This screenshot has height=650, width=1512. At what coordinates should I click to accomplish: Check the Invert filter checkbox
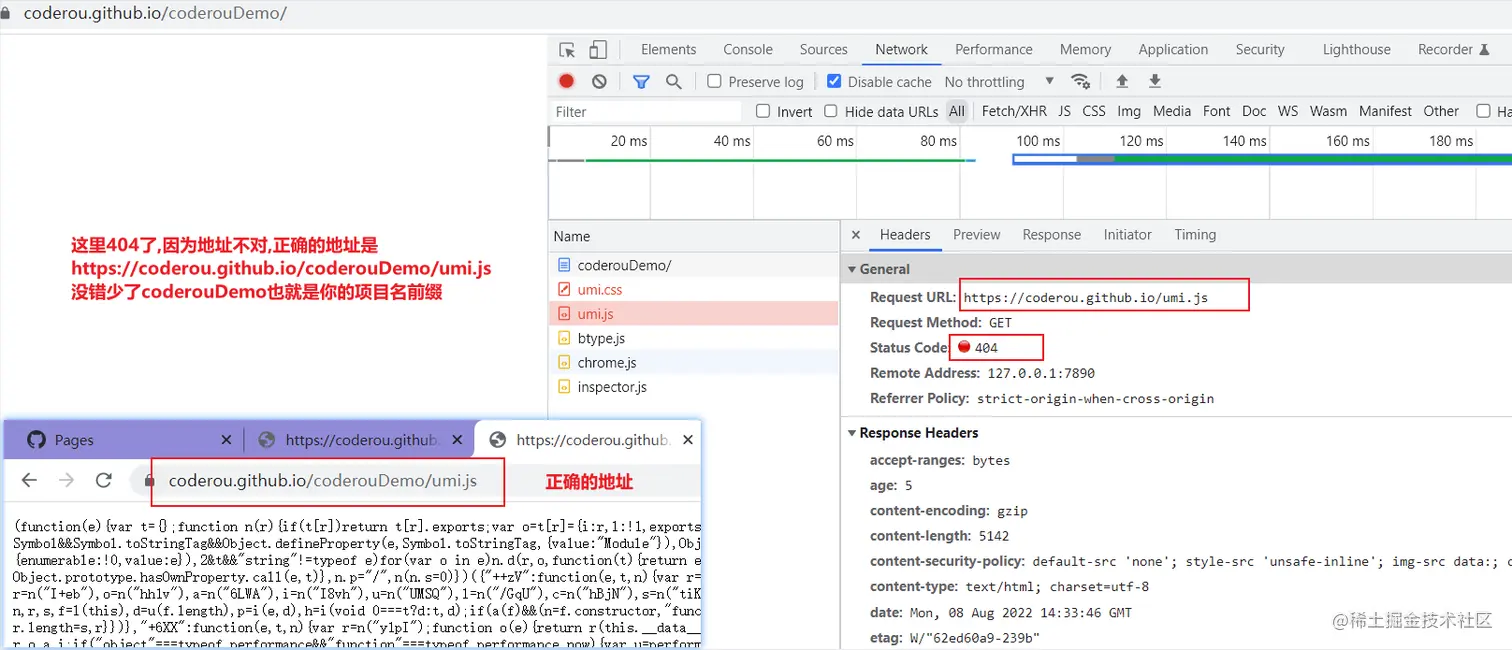pos(763,111)
